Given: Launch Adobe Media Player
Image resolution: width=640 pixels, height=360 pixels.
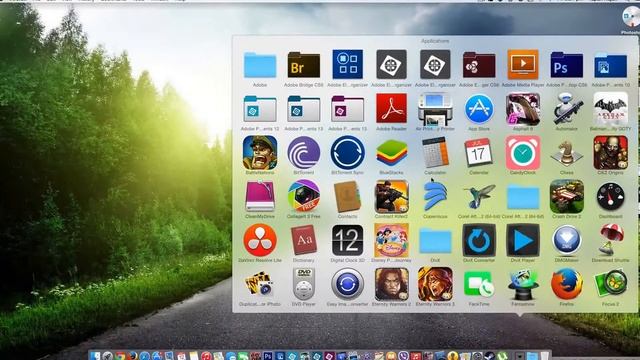Looking at the screenshot, I should (x=523, y=64).
